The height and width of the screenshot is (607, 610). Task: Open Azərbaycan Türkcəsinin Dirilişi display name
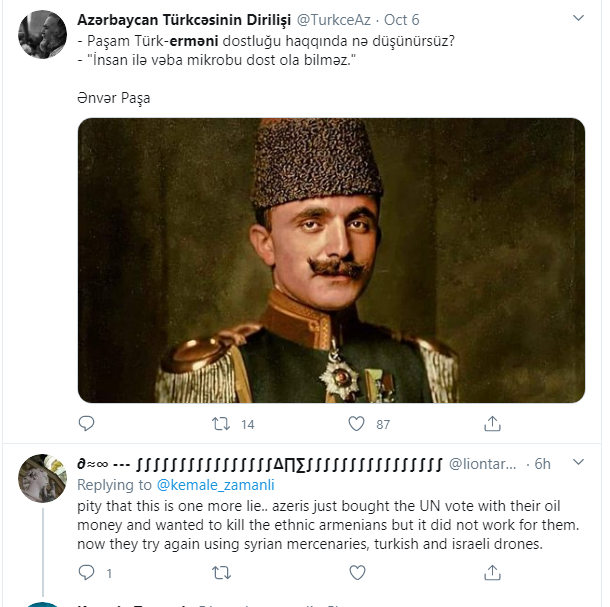point(184,20)
